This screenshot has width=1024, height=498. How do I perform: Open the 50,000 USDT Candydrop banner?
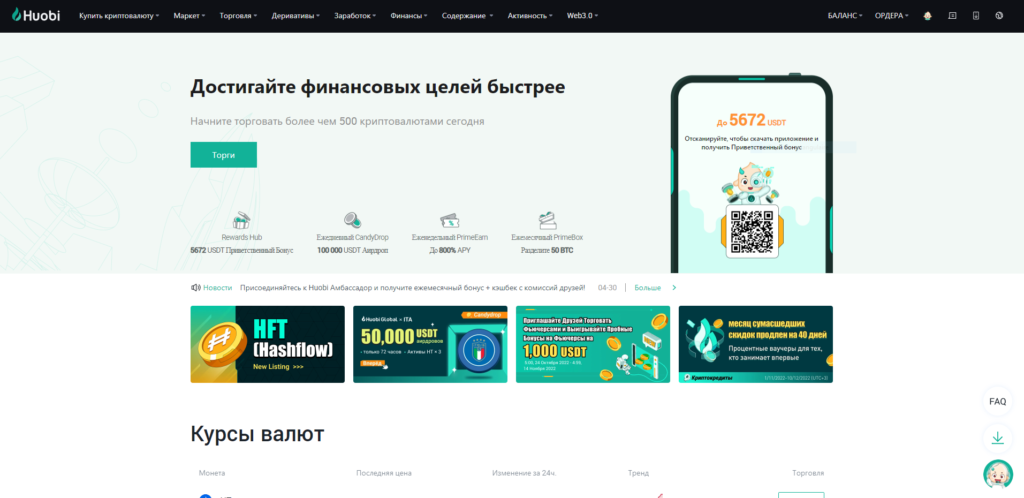pyautogui.click(x=430, y=344)
